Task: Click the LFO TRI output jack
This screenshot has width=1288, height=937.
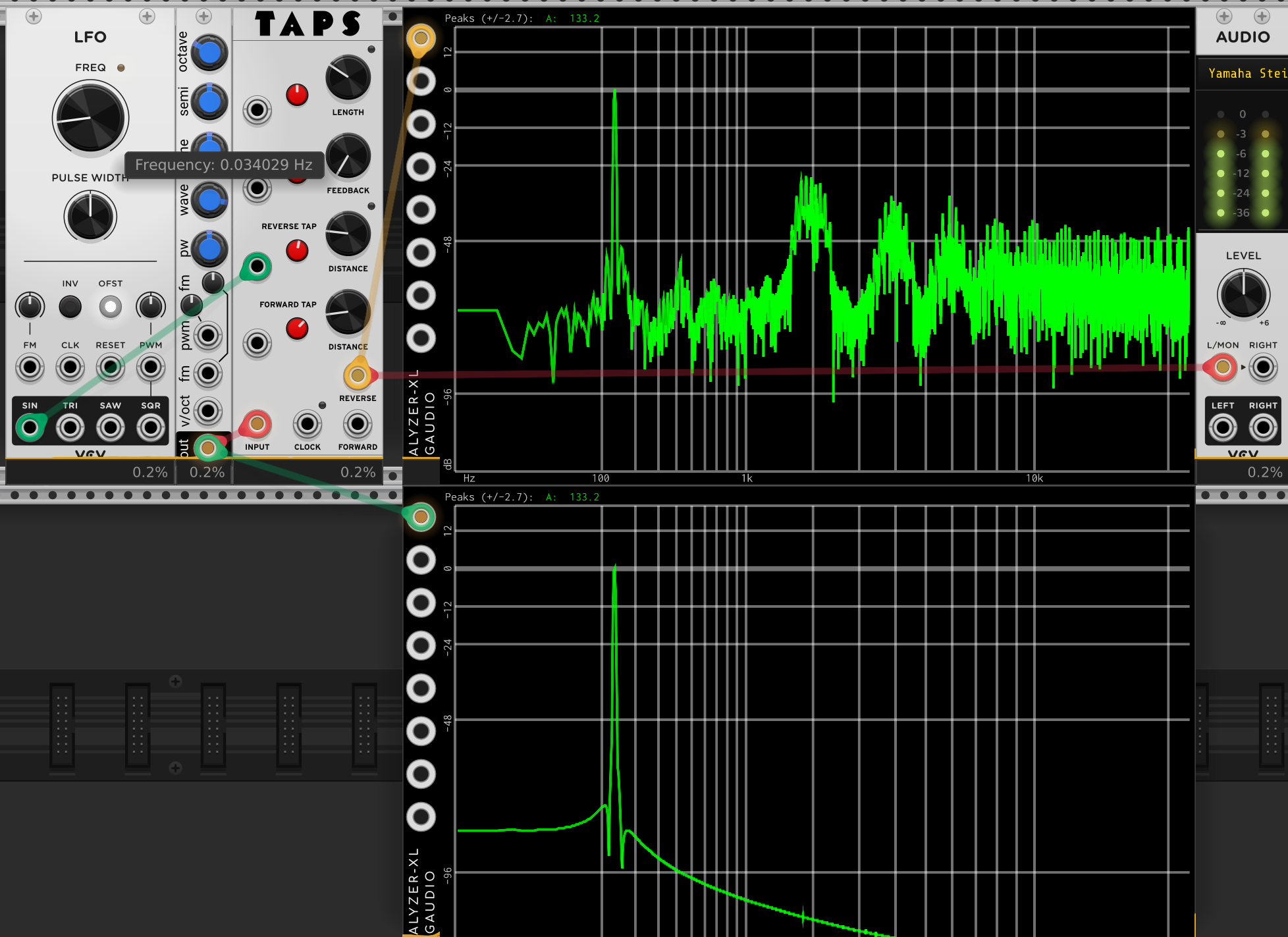Action: tap(70, 428)
